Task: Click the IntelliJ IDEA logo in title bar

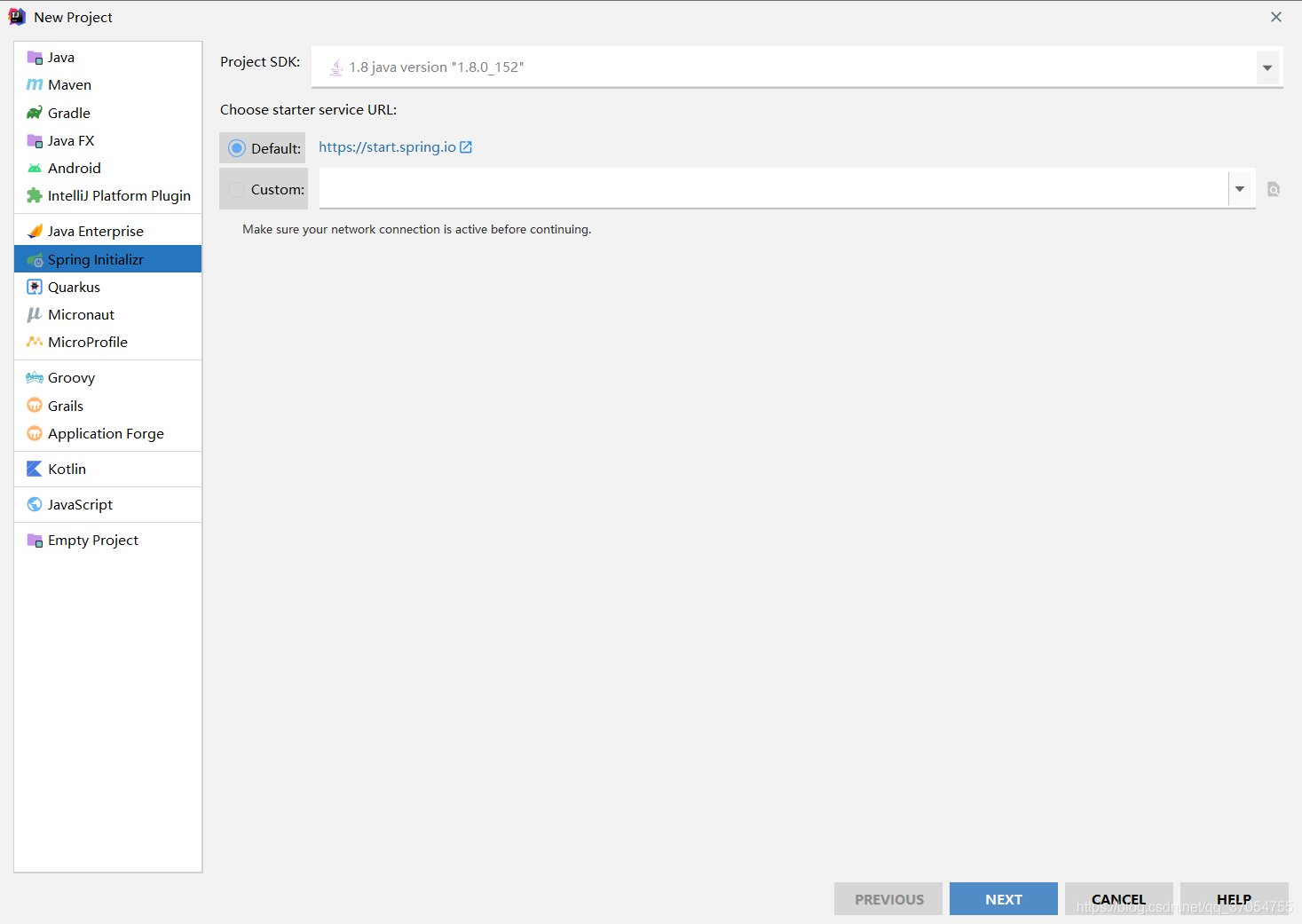Action: coord(17,17)
